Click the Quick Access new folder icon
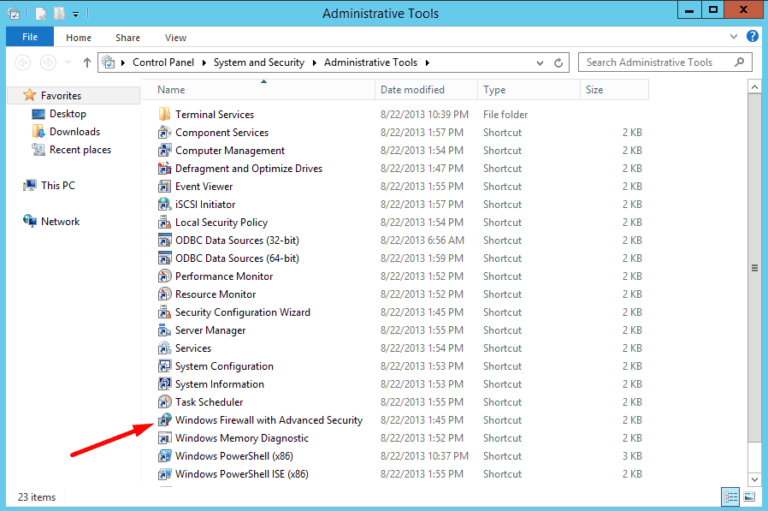Screen dimensions: 768x511 click(x=59, y=14)
